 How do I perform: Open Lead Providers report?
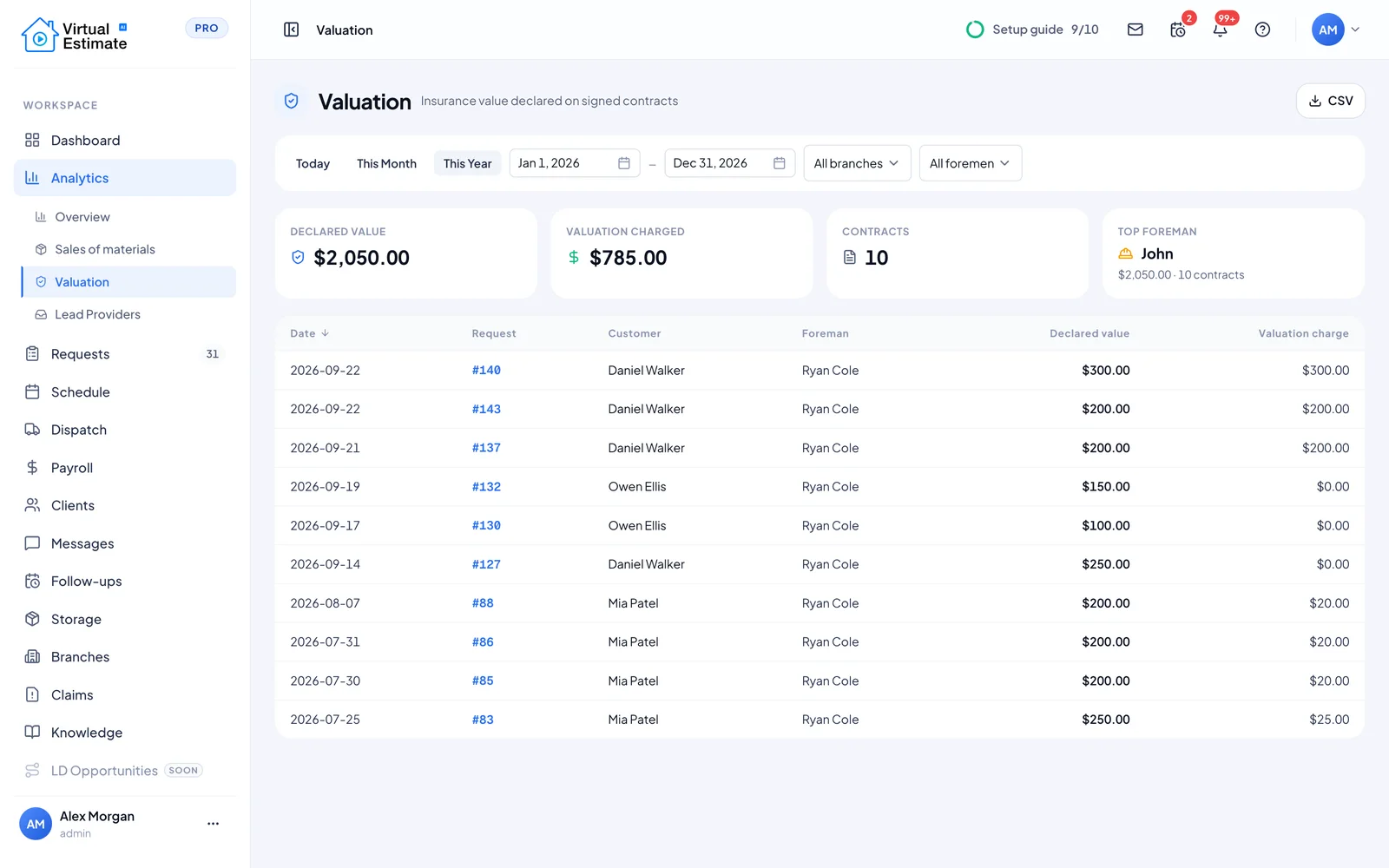[128, 314]
